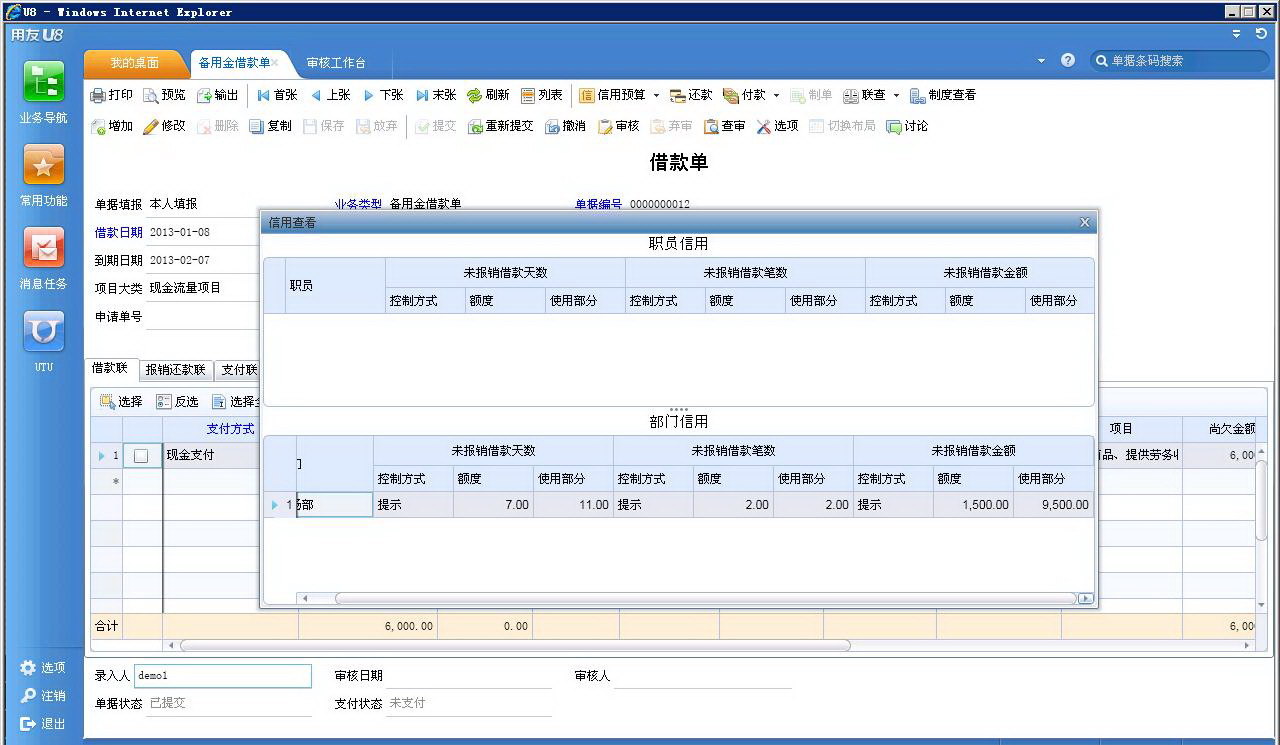Viewport: 1280px width, 745px height.
Task: Switch to the 我的桌面 tab
Action: point(134,63)
